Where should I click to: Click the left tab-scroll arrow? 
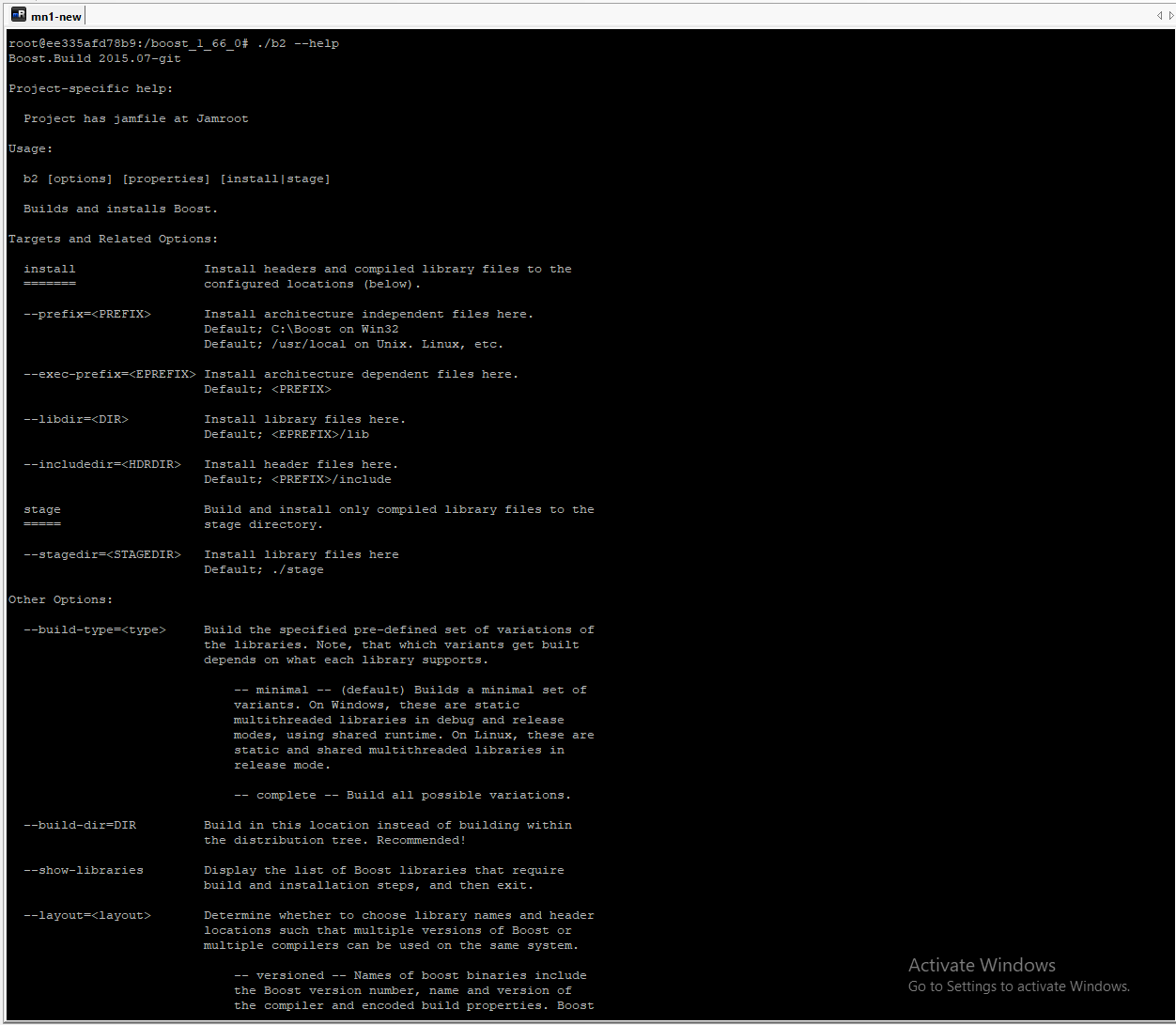tap(1159, 15)
